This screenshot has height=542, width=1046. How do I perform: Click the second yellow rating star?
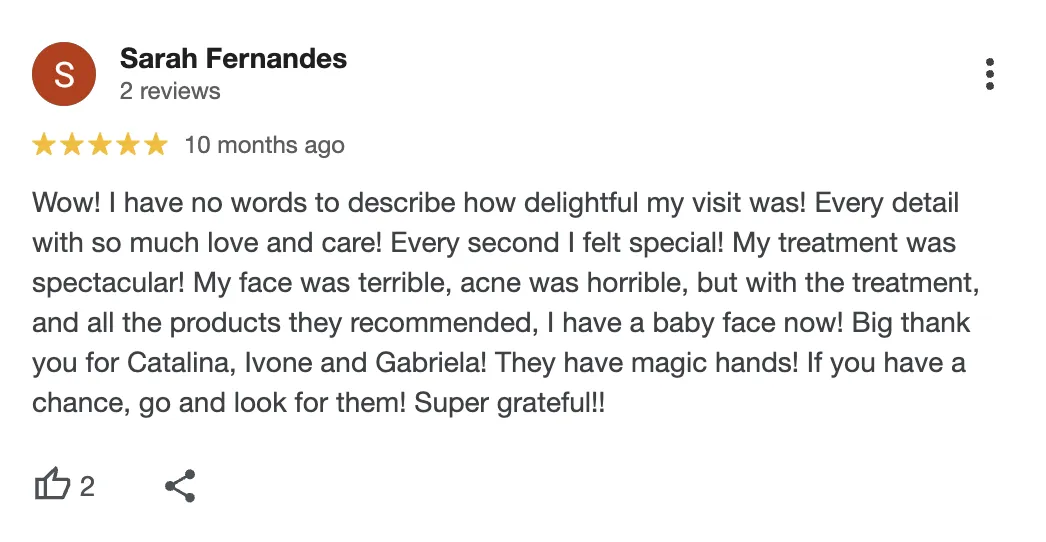pos(72,144)
